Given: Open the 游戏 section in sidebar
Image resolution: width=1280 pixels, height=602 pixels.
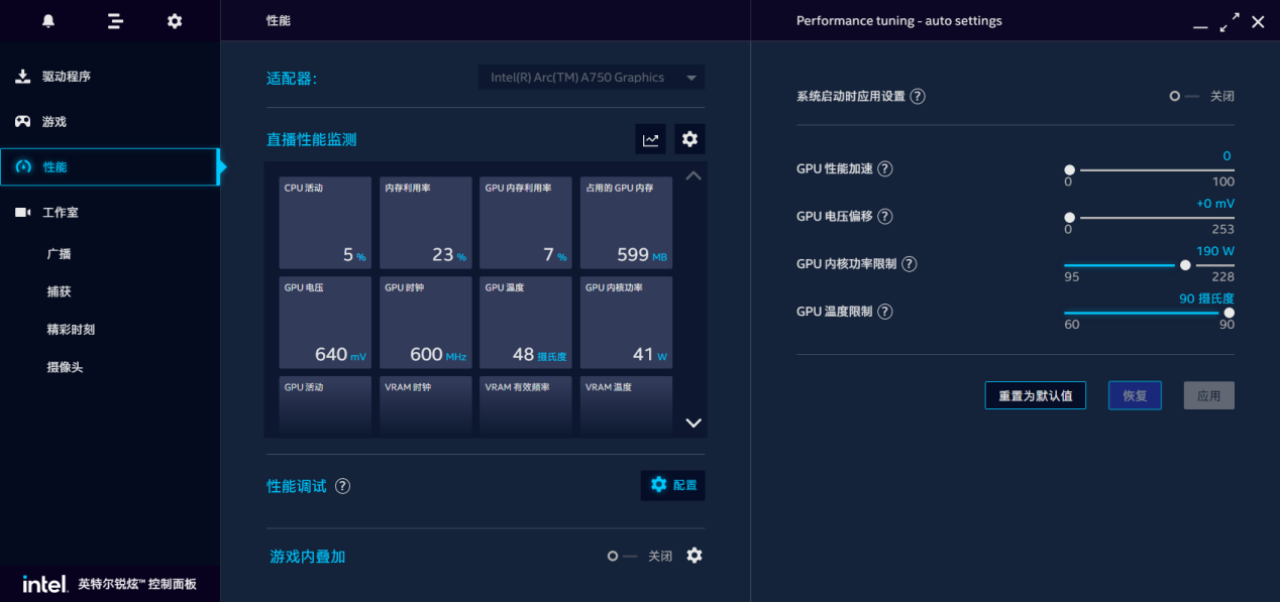Looking at the screenshot, I should (x=54, y=122).
